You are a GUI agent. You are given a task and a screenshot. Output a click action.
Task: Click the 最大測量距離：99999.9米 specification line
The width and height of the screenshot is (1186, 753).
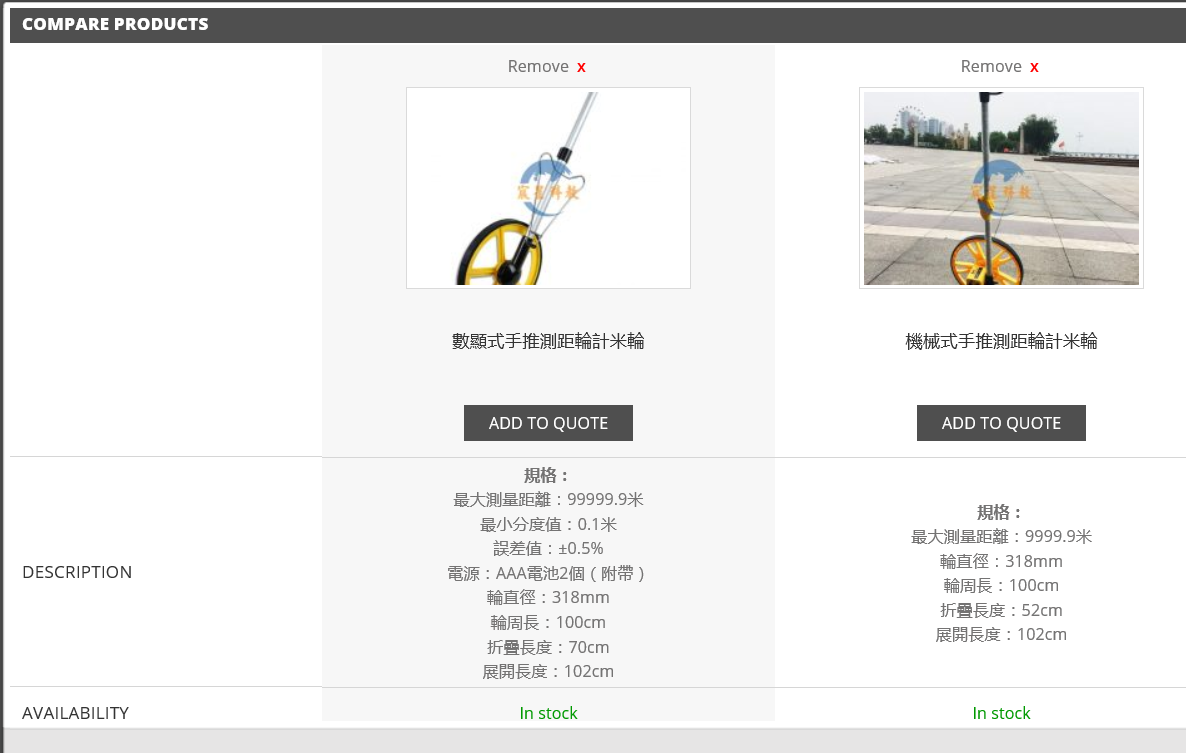click(548, 500)
